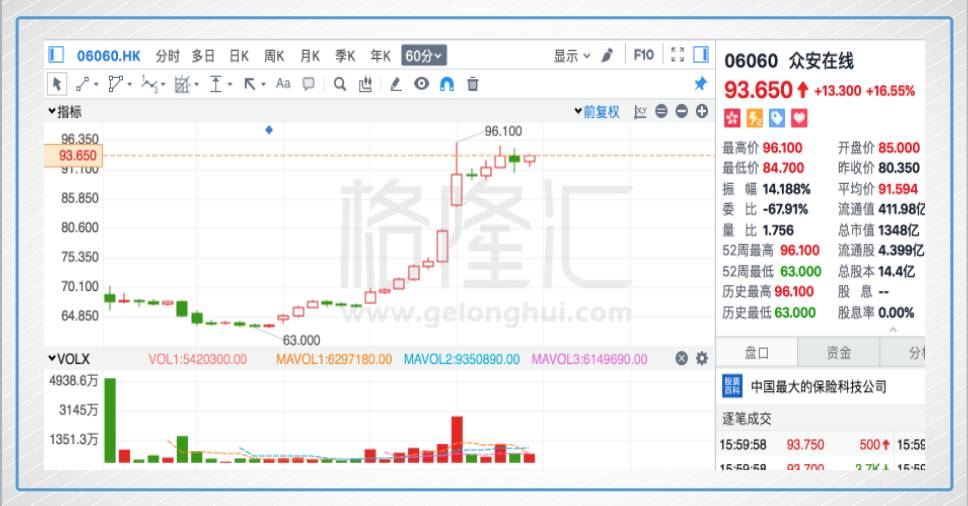Viewport: 968px width, 506px height.
Task: Click the bar chart measure icon
Action: coord(365,84)
